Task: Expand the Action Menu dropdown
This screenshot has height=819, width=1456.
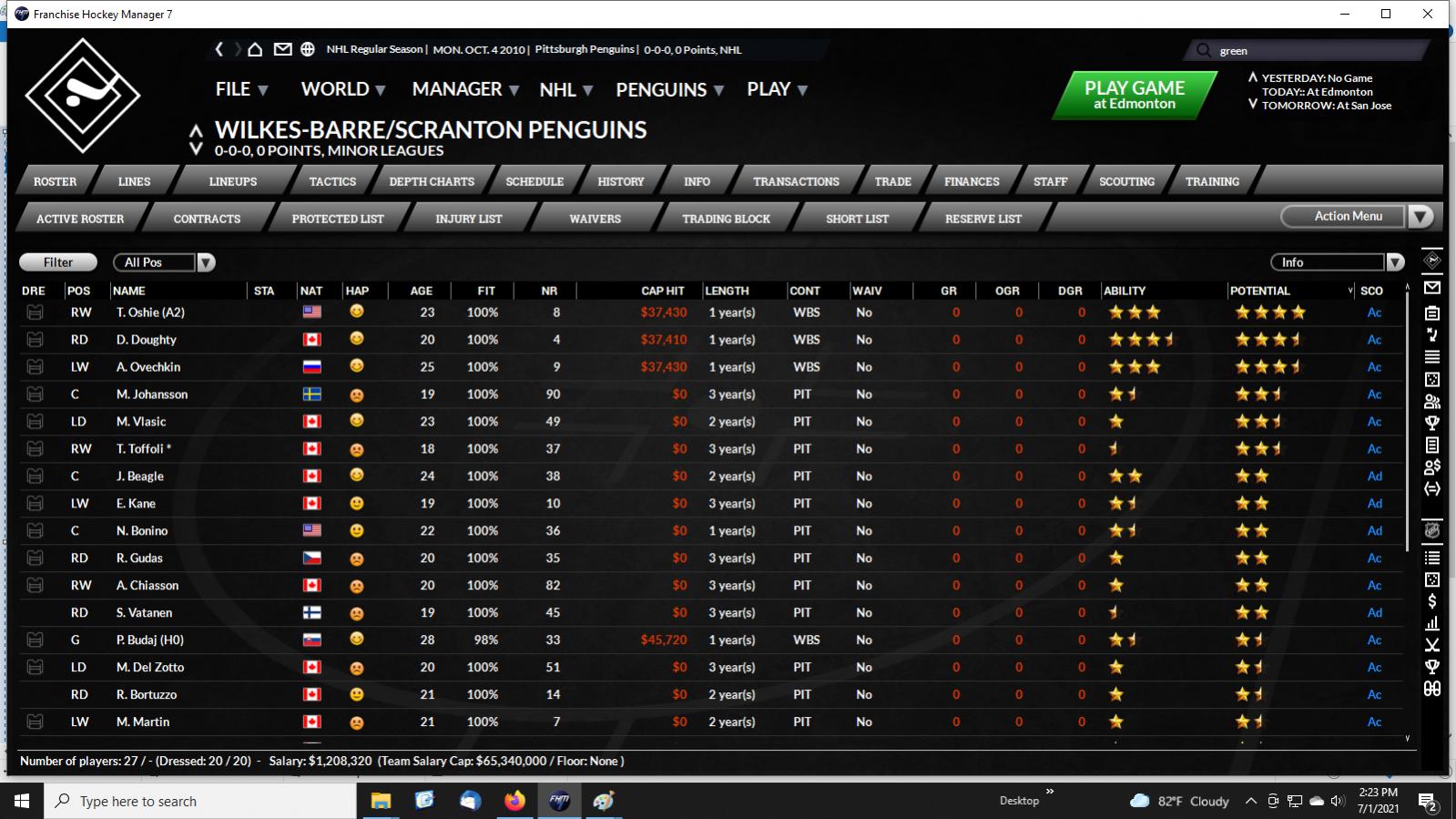Action: click(1420, 217)
